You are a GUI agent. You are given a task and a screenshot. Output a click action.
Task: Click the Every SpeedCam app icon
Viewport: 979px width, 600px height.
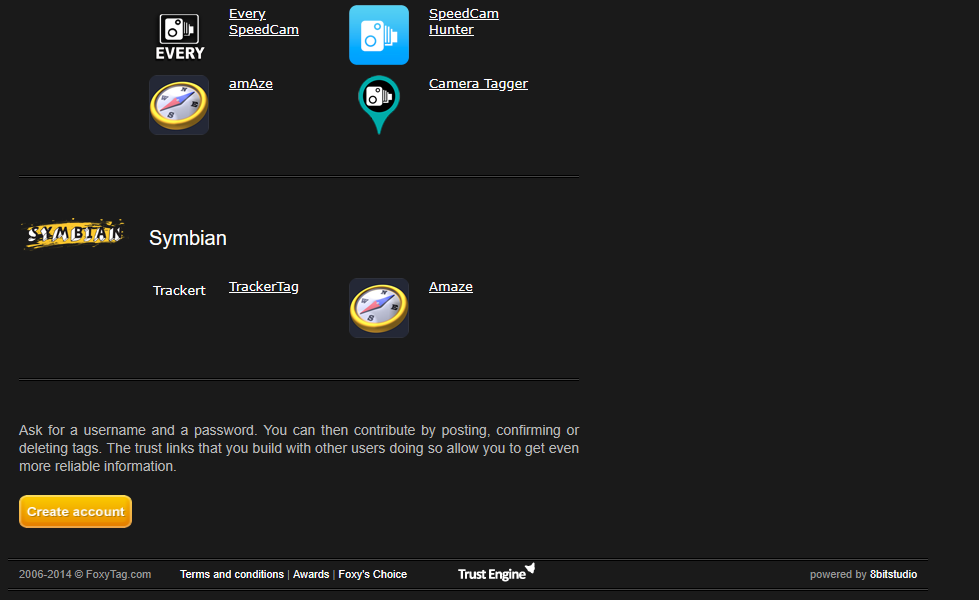(x=179, y=36)
